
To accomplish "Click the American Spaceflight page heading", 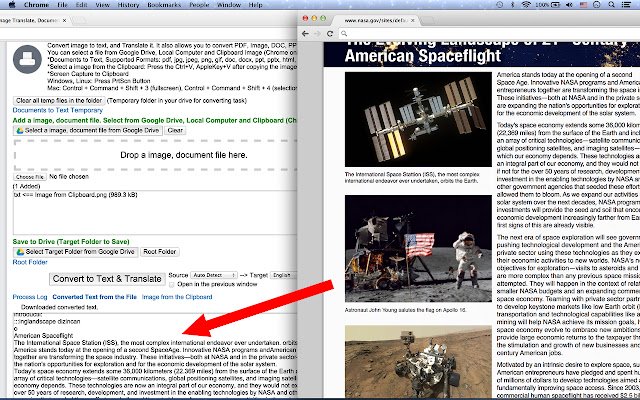I will click(x=422, y=56).
